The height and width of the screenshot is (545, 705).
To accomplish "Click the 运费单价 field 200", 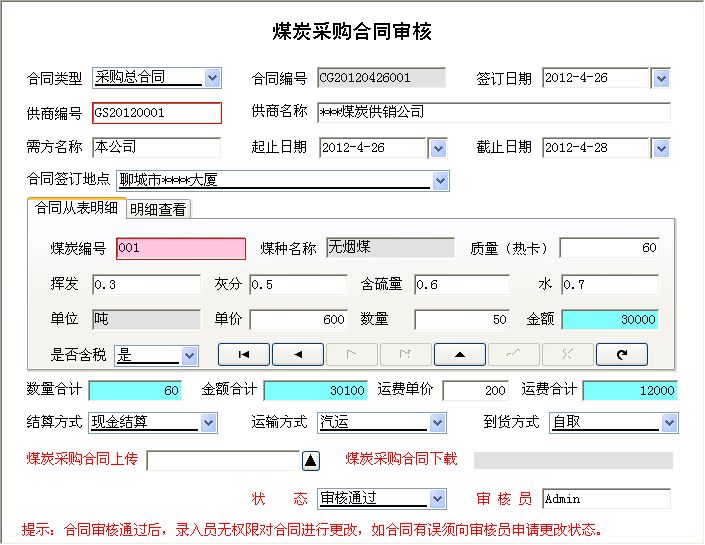I will 476,390.
